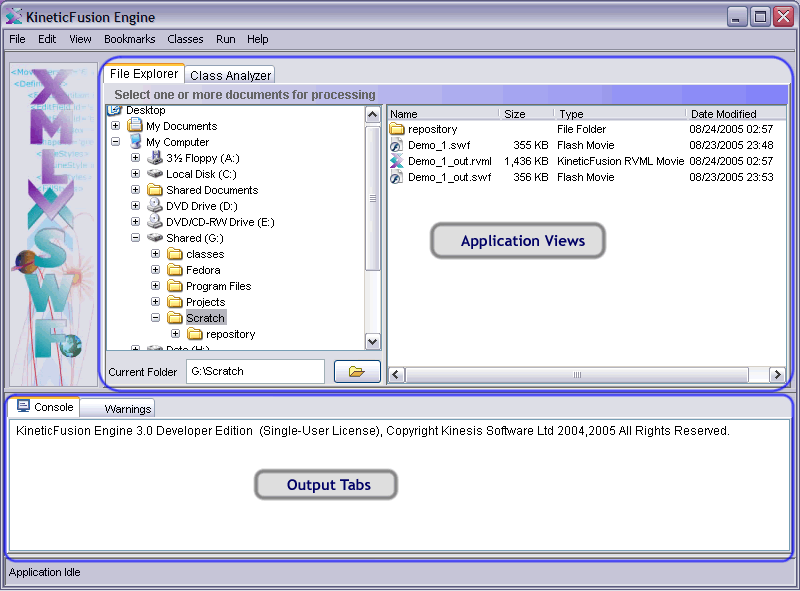The width and height of the screenshot is (800, 591).
Task: Expand the Local Disk (C:) node
Action: (x=135, y=174)
